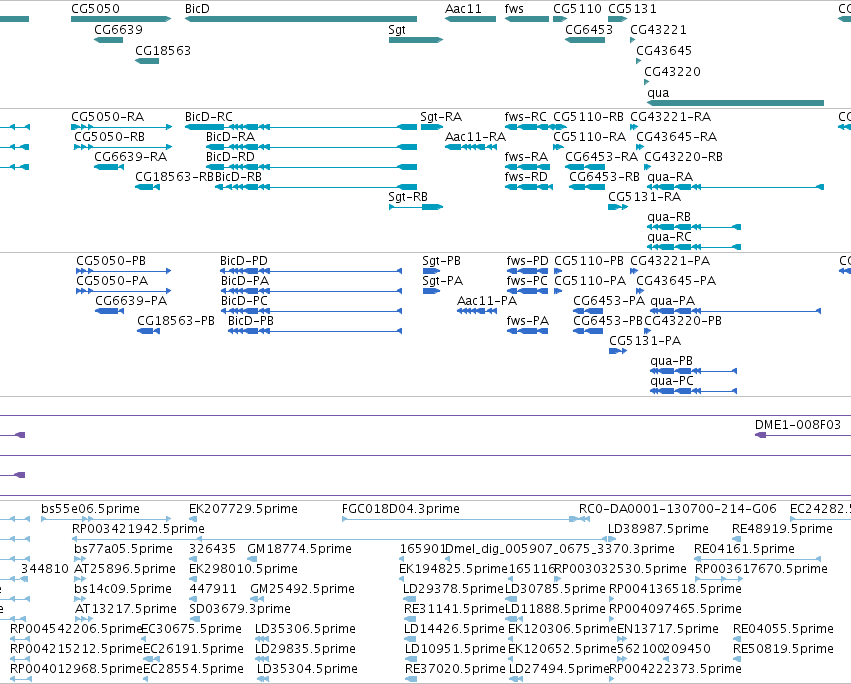Screen dimensions: 851x684
Task: Select the CG6639 gene feature
Action: 109,40
